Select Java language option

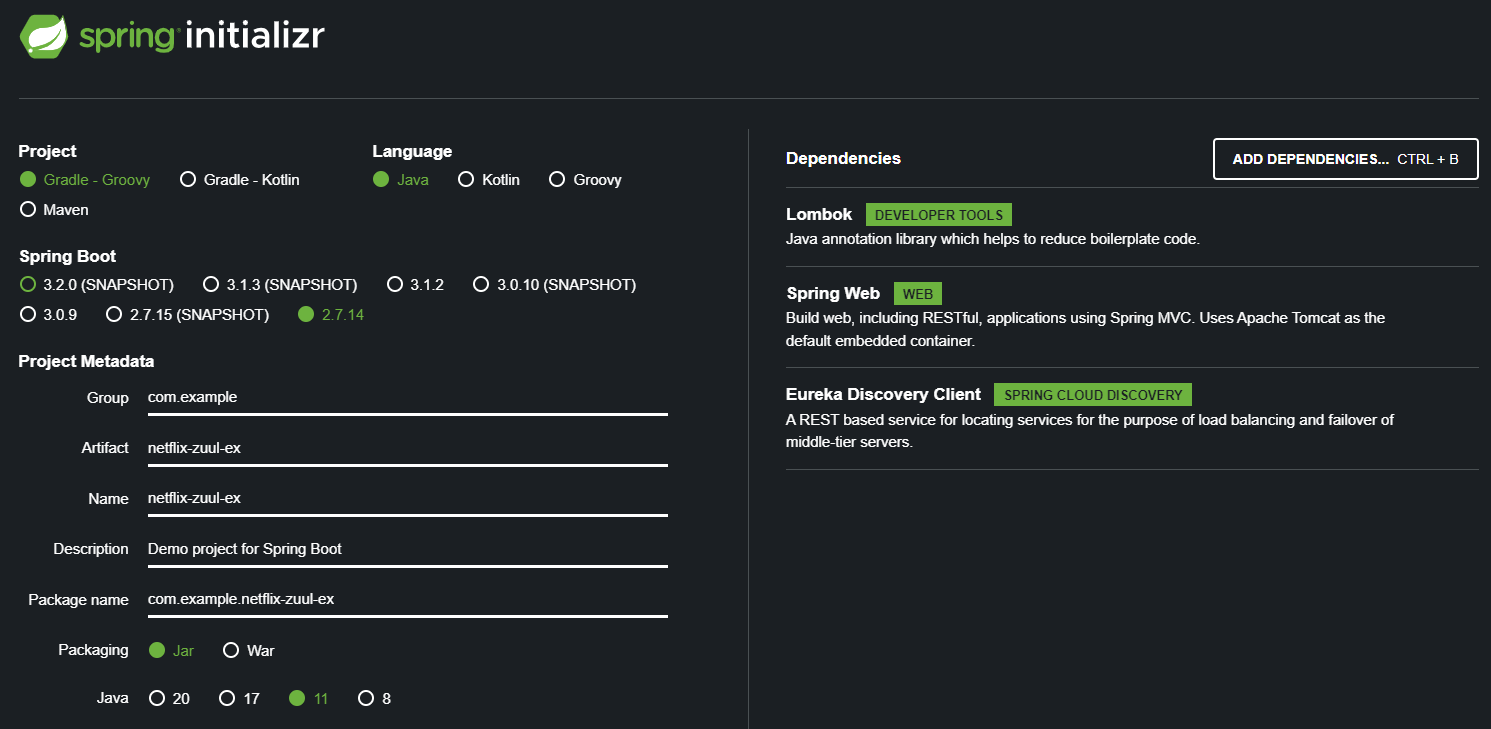tap(401, 180)
